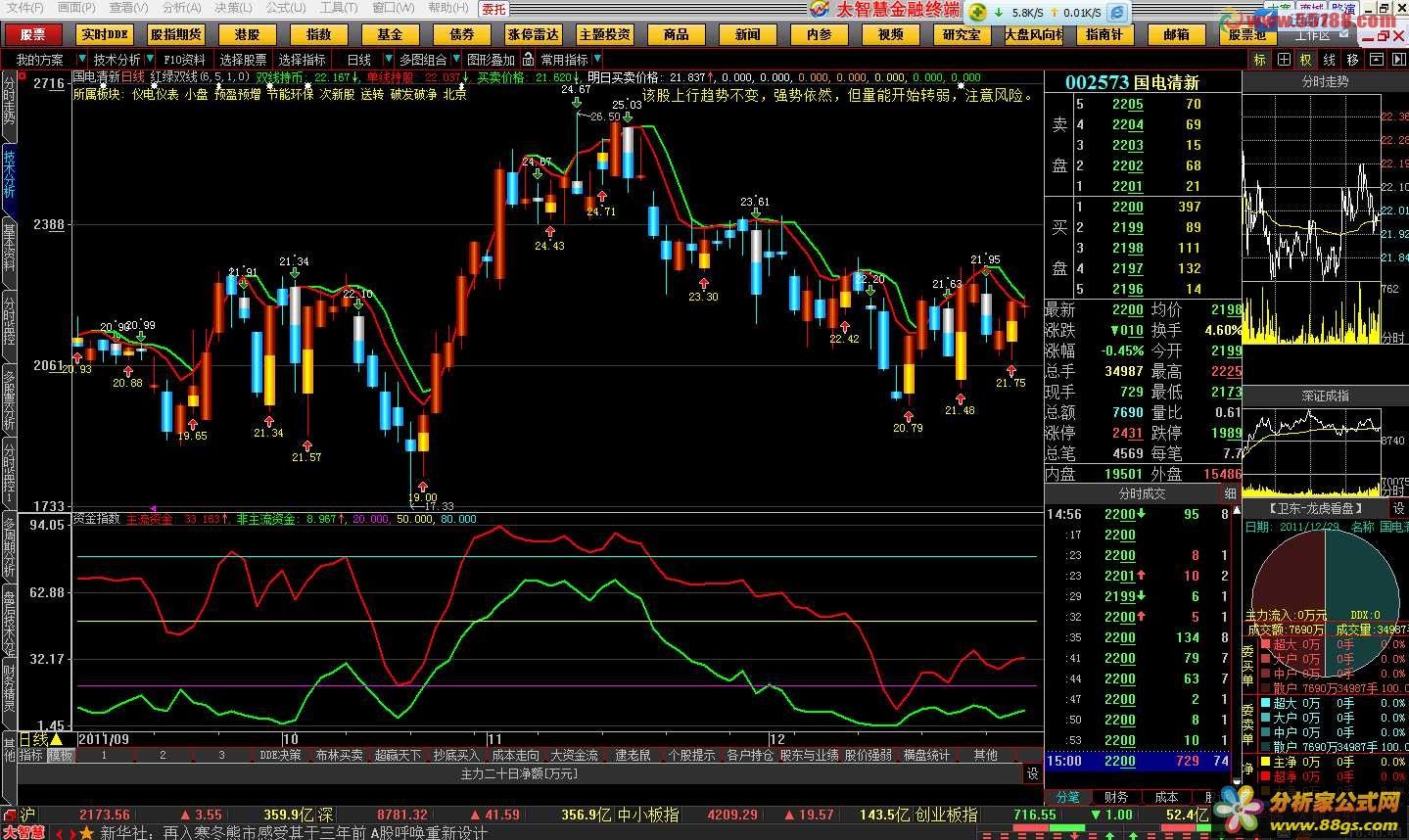Select the 分笔 tab below trade list
Screen dimensions: 1409x840
tap(1067, 797)
